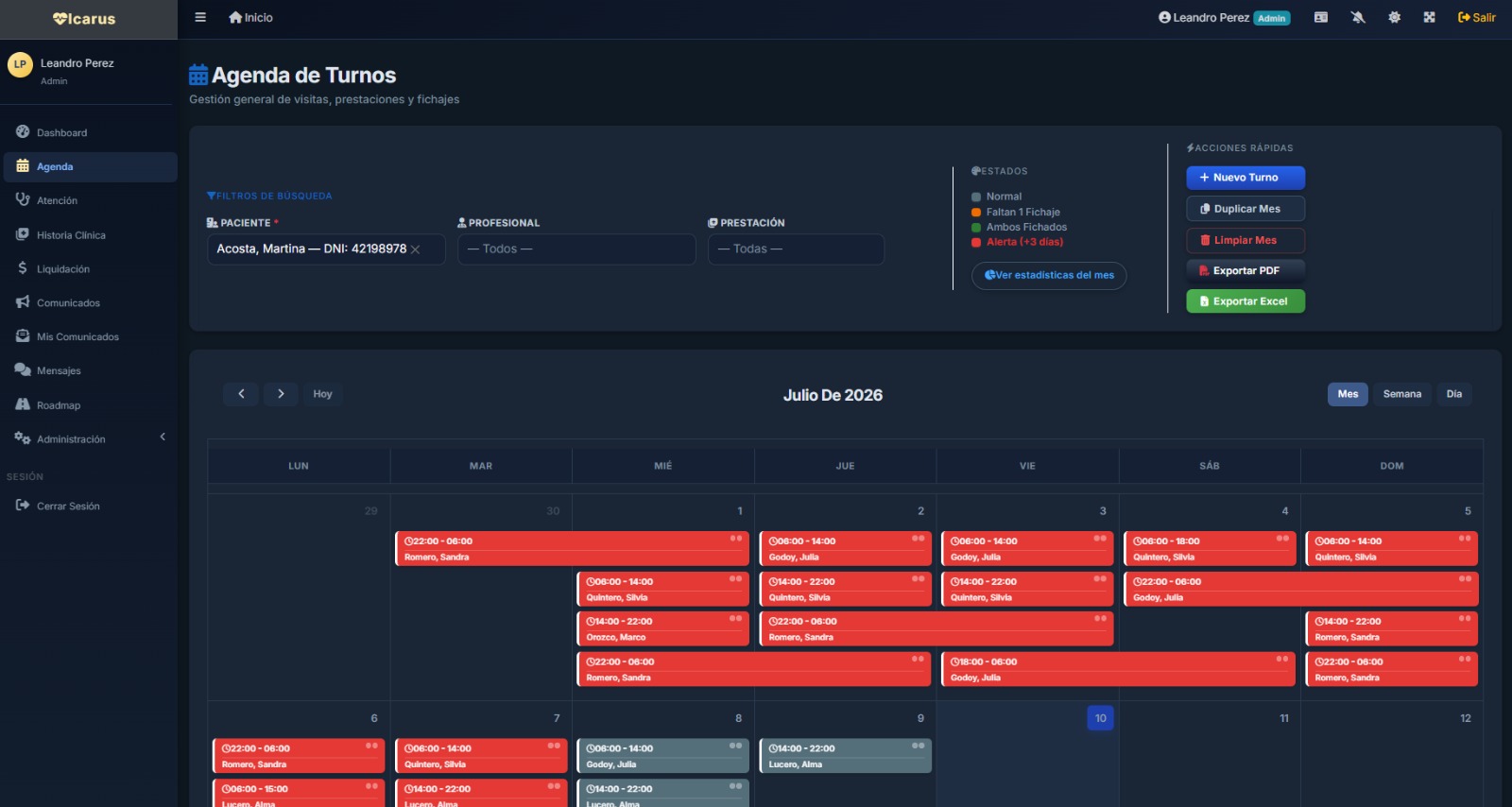Click the Exportar Excel button
1512x807 pixels.
1246,301
